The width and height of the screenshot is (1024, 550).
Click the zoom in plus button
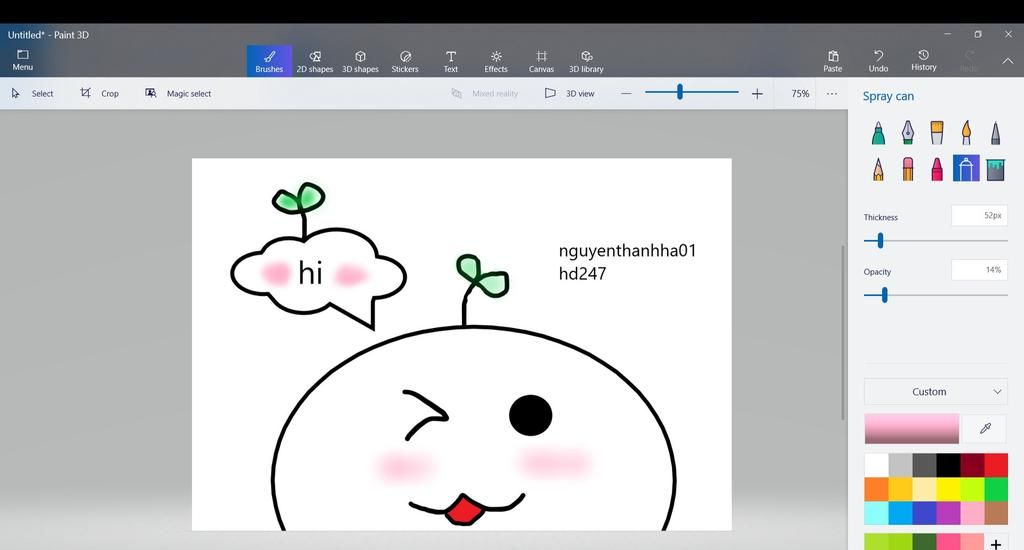pos(757,93)
